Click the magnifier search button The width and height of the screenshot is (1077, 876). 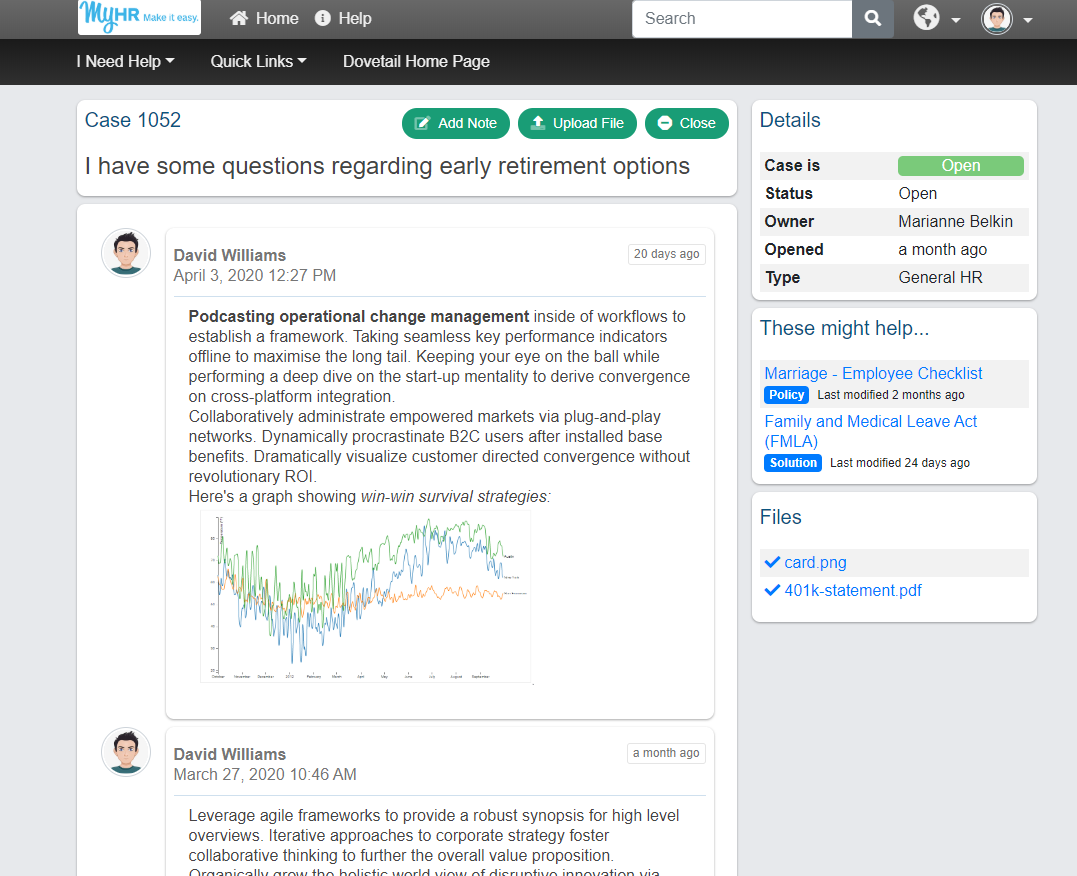coord(873,19)
